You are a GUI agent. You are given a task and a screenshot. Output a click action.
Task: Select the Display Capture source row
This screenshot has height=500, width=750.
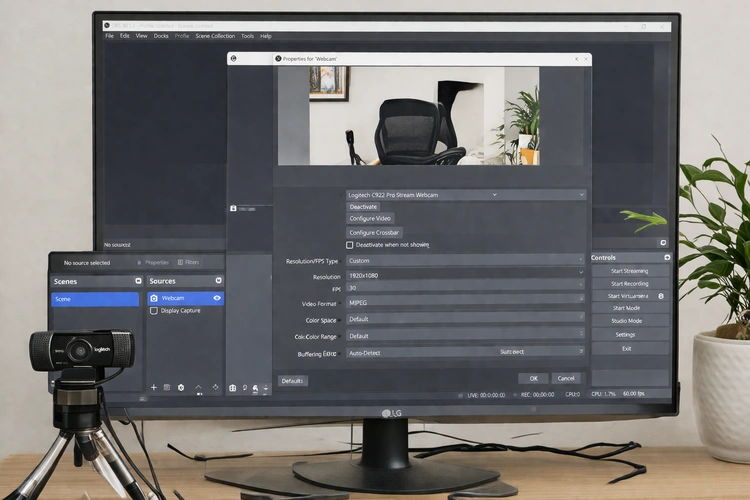pyautogui.click(x=186, y=311)
